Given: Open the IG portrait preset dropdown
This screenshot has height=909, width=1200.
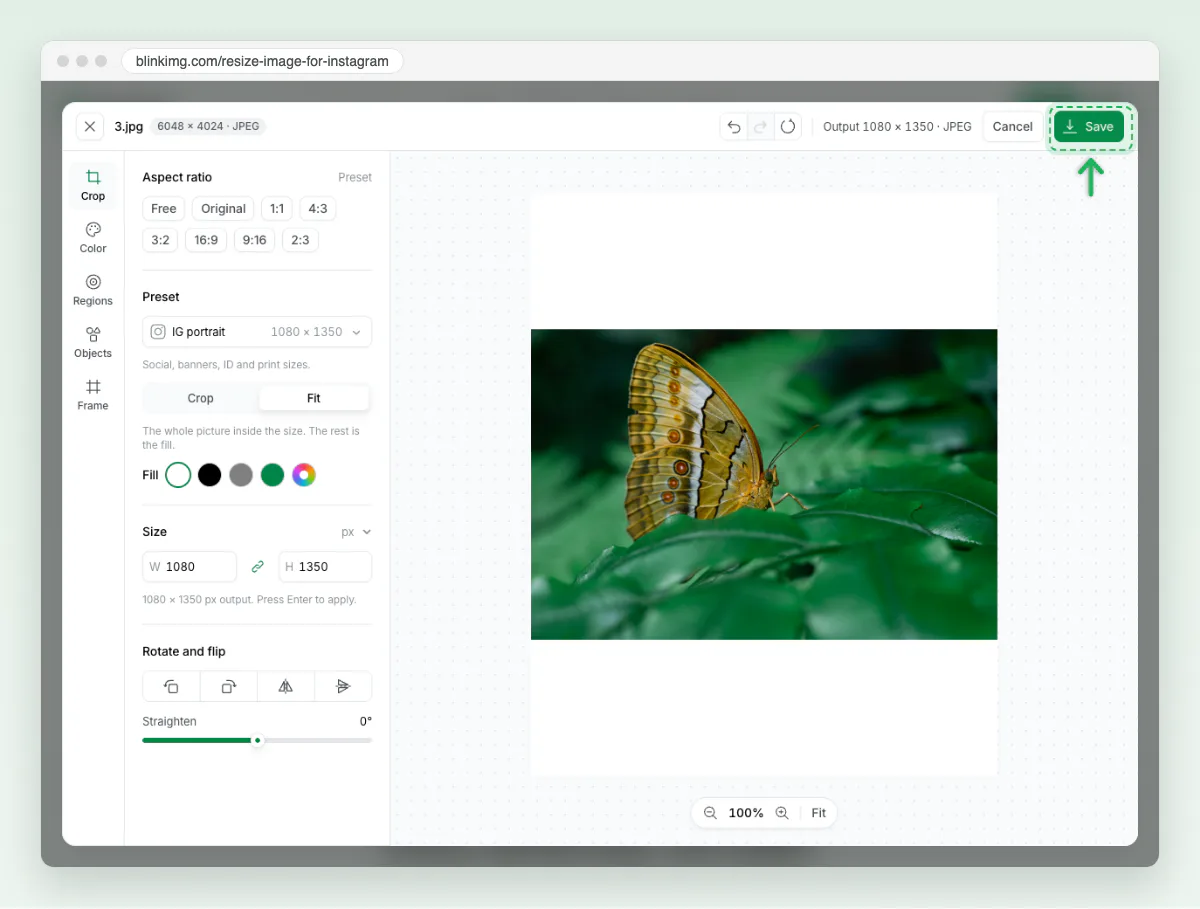Looking at the screenshot, I should [257, 332].
